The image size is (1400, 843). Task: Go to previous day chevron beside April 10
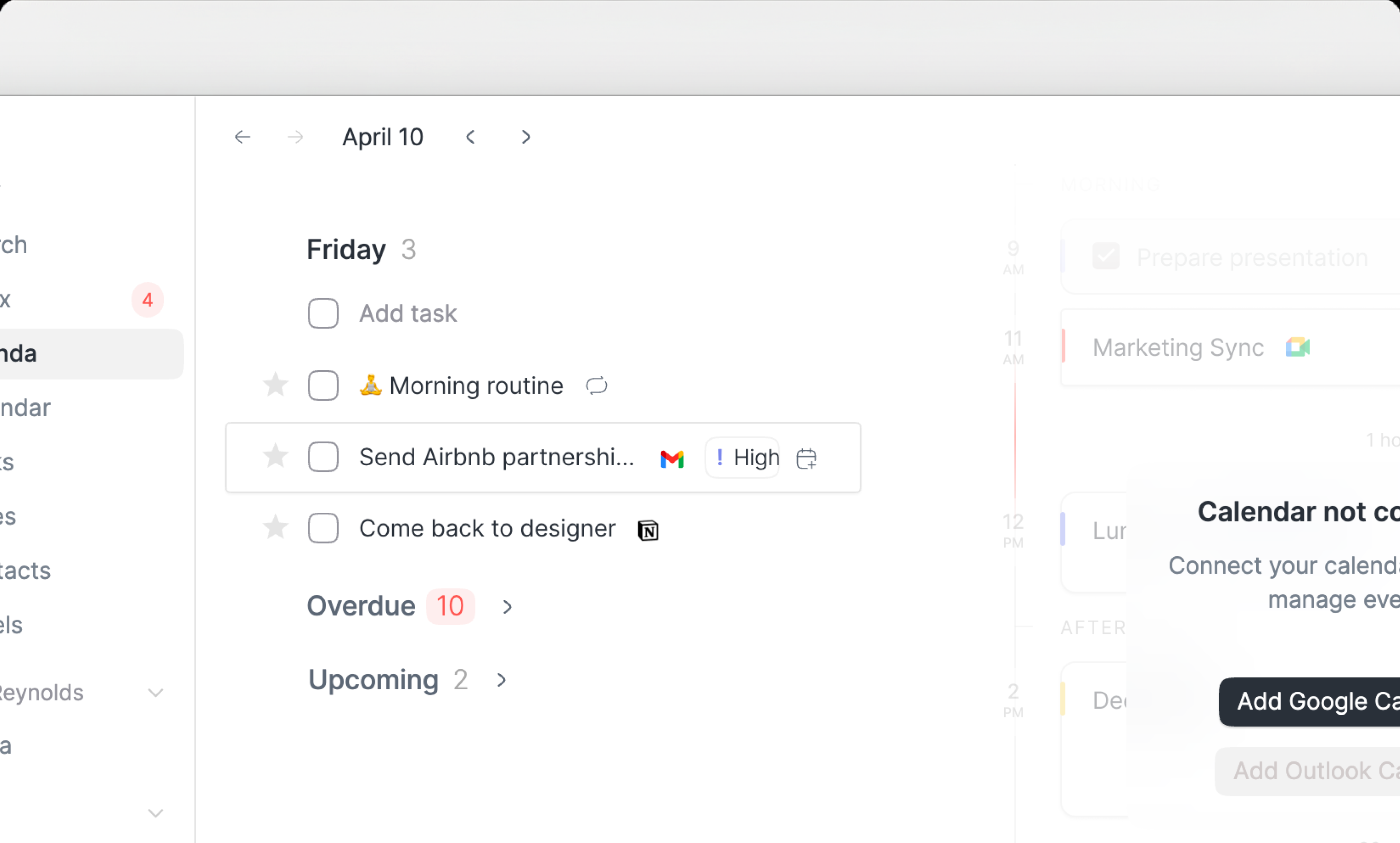coord(470,137)
